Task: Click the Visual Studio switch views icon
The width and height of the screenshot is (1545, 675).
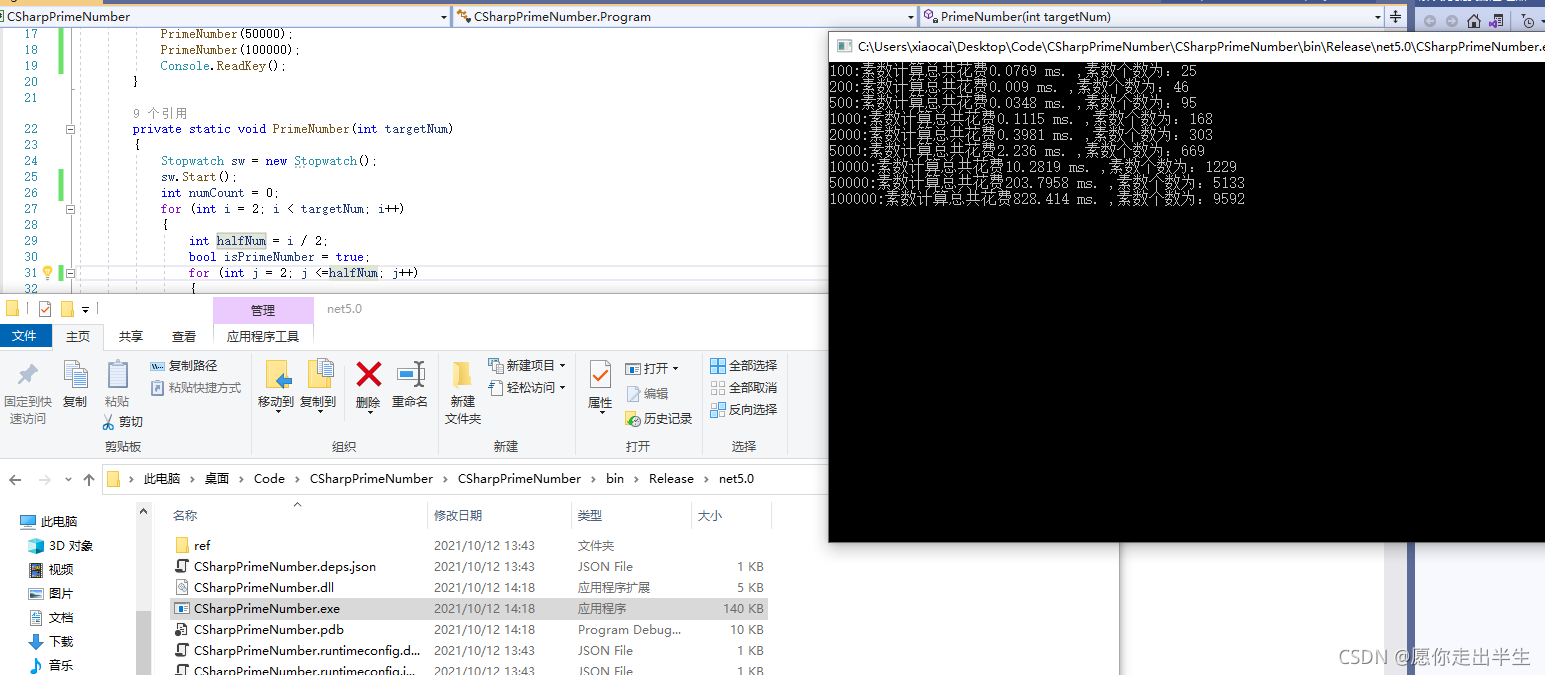Action: point(1496,21)
